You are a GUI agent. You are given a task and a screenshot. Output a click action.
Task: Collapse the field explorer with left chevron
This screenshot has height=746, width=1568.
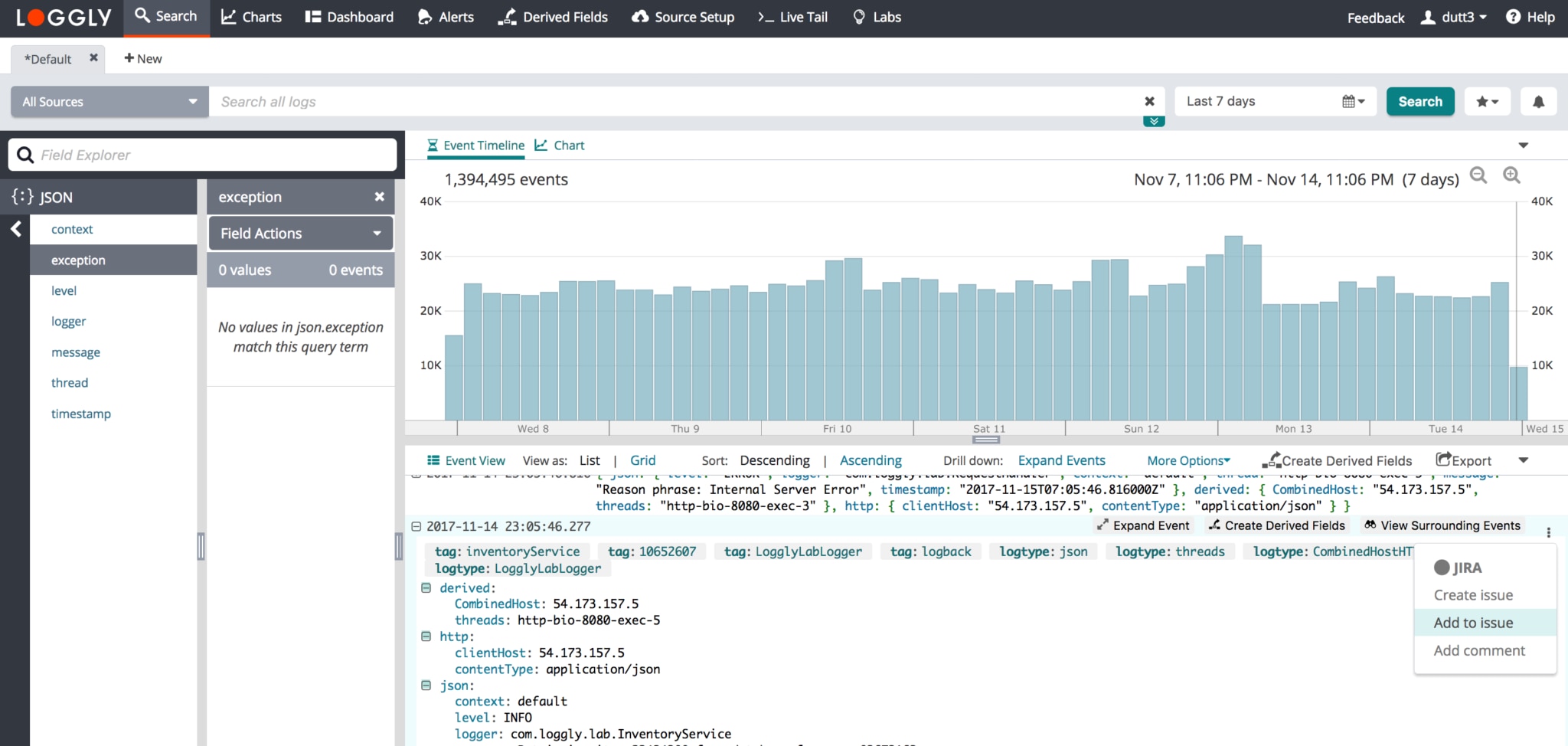click(16, 229)
